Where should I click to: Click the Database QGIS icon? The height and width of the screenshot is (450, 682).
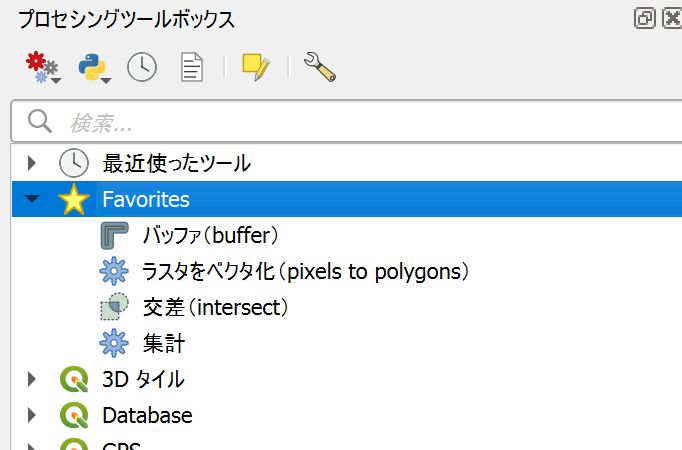point(74,415)
